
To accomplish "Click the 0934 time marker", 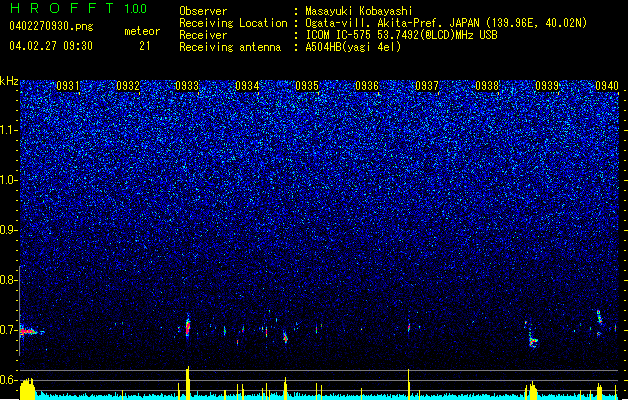I will (x=247, y=86).
